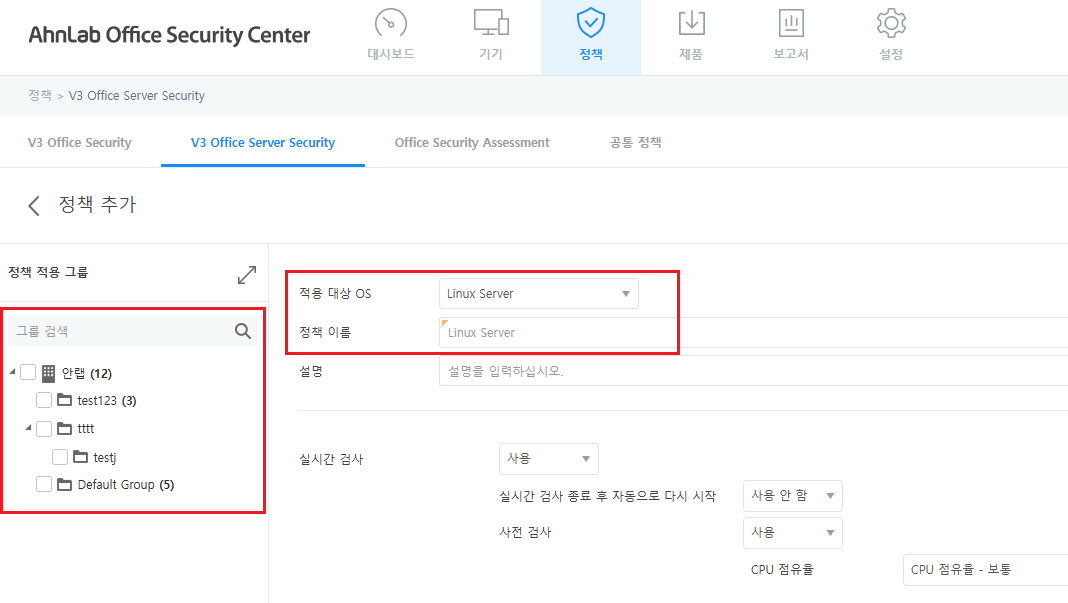Open the 실시간 검사 사용 dropdown
The width and height of the screenshot is (1068, 603).
point(549,459)
